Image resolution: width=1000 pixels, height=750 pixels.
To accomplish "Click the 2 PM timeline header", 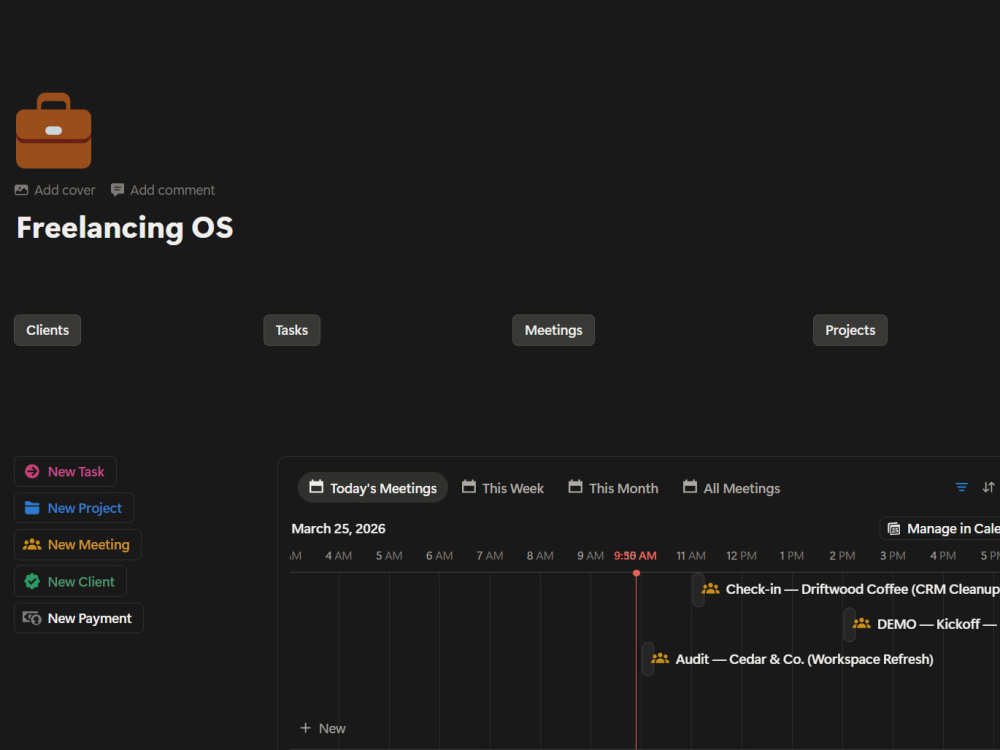I will pos(842,555).
